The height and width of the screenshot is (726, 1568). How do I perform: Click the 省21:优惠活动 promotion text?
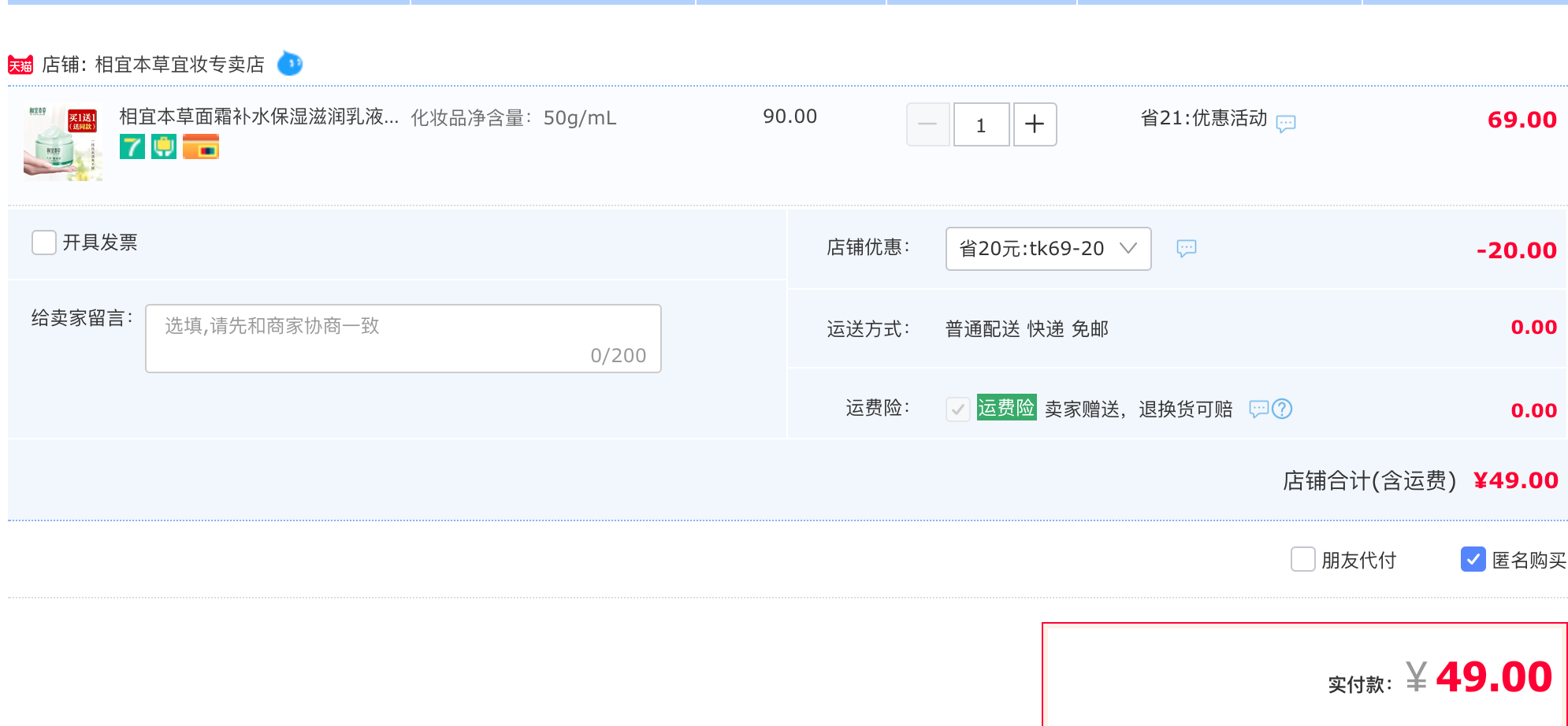pyautogui.click(x=1203, y=118)
